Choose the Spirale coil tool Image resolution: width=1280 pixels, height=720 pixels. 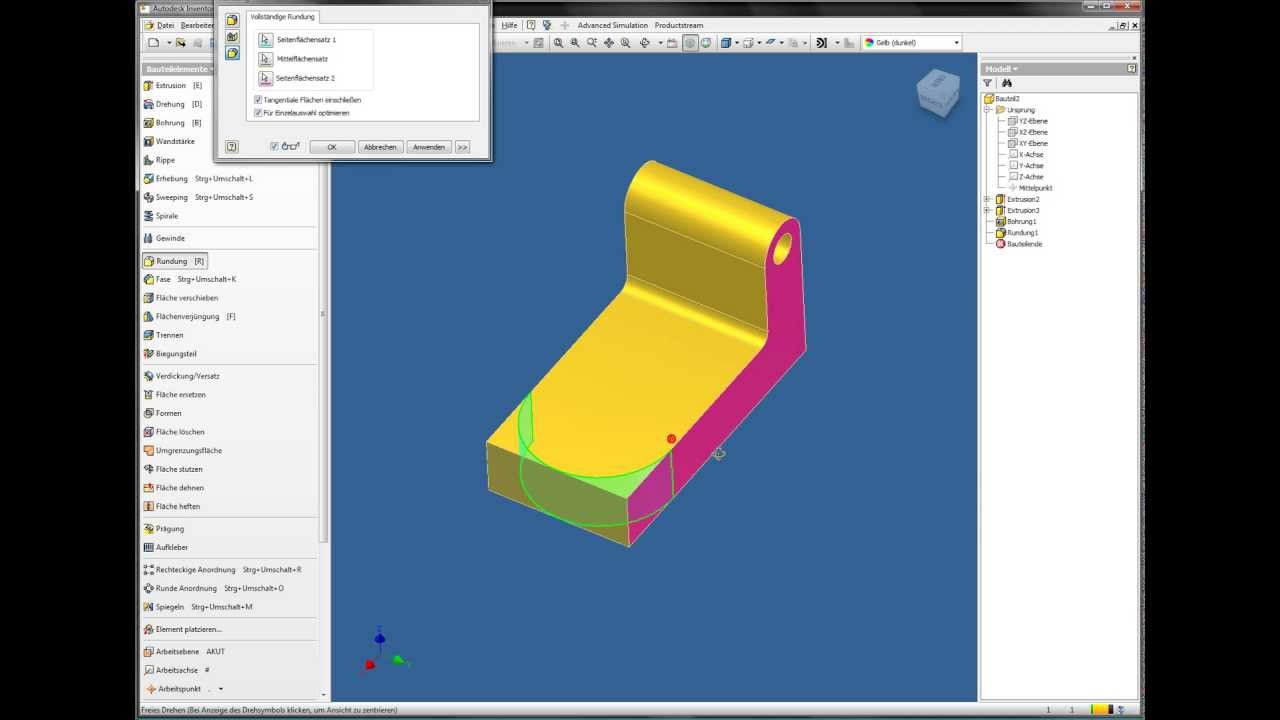click(161, 216)
